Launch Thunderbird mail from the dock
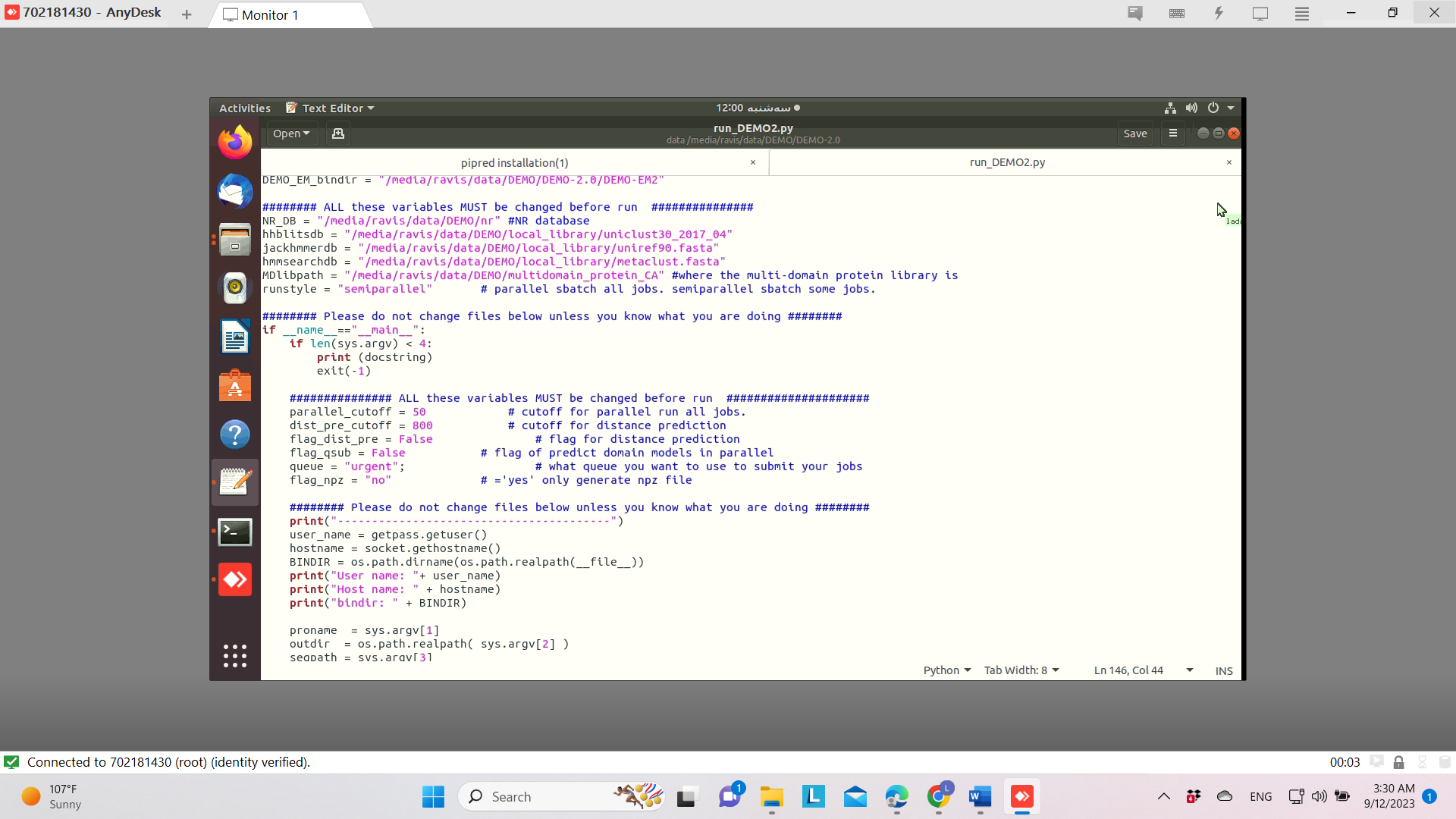1456x819 pixels. [x=235, y=191]
